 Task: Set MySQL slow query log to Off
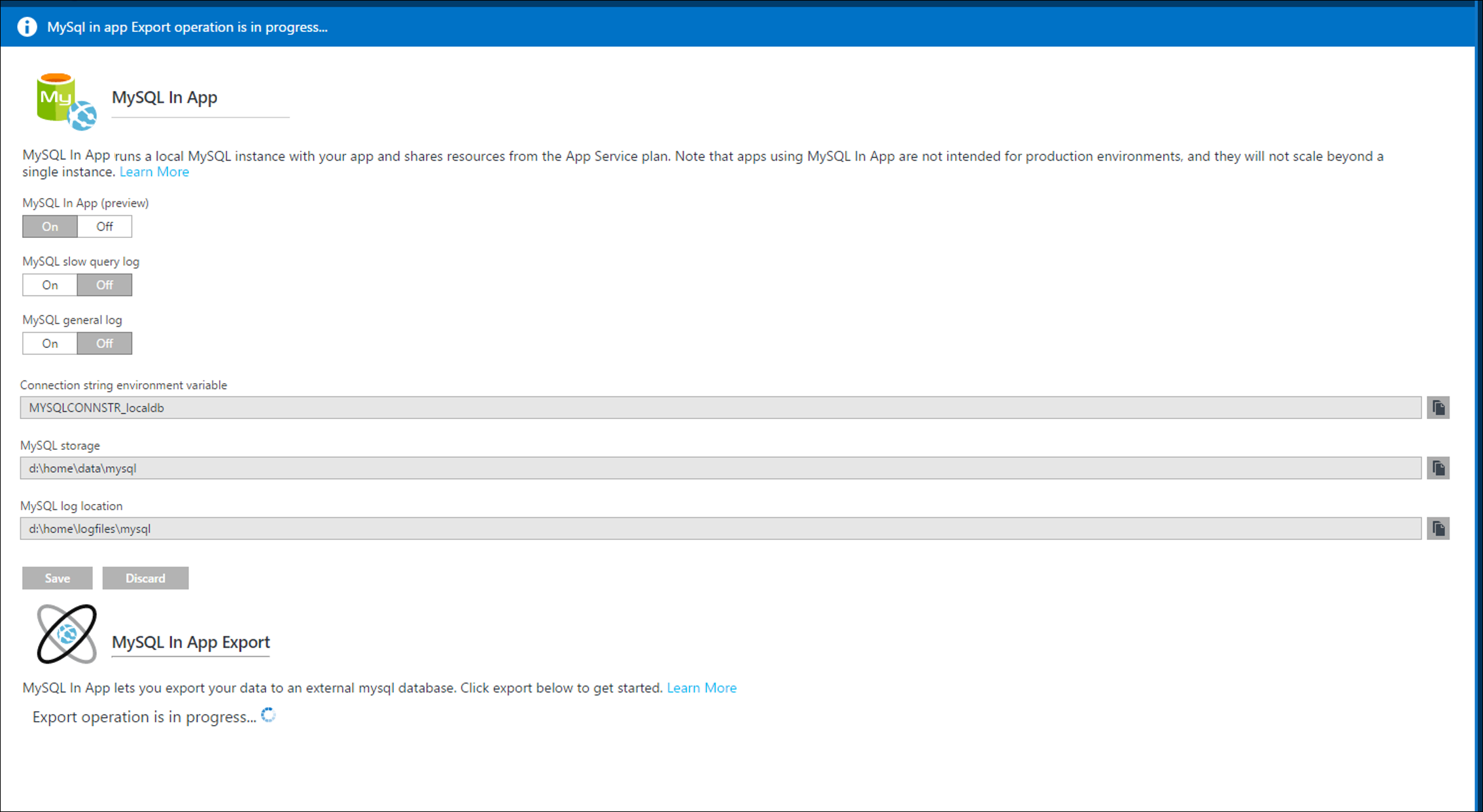(105, 285)
